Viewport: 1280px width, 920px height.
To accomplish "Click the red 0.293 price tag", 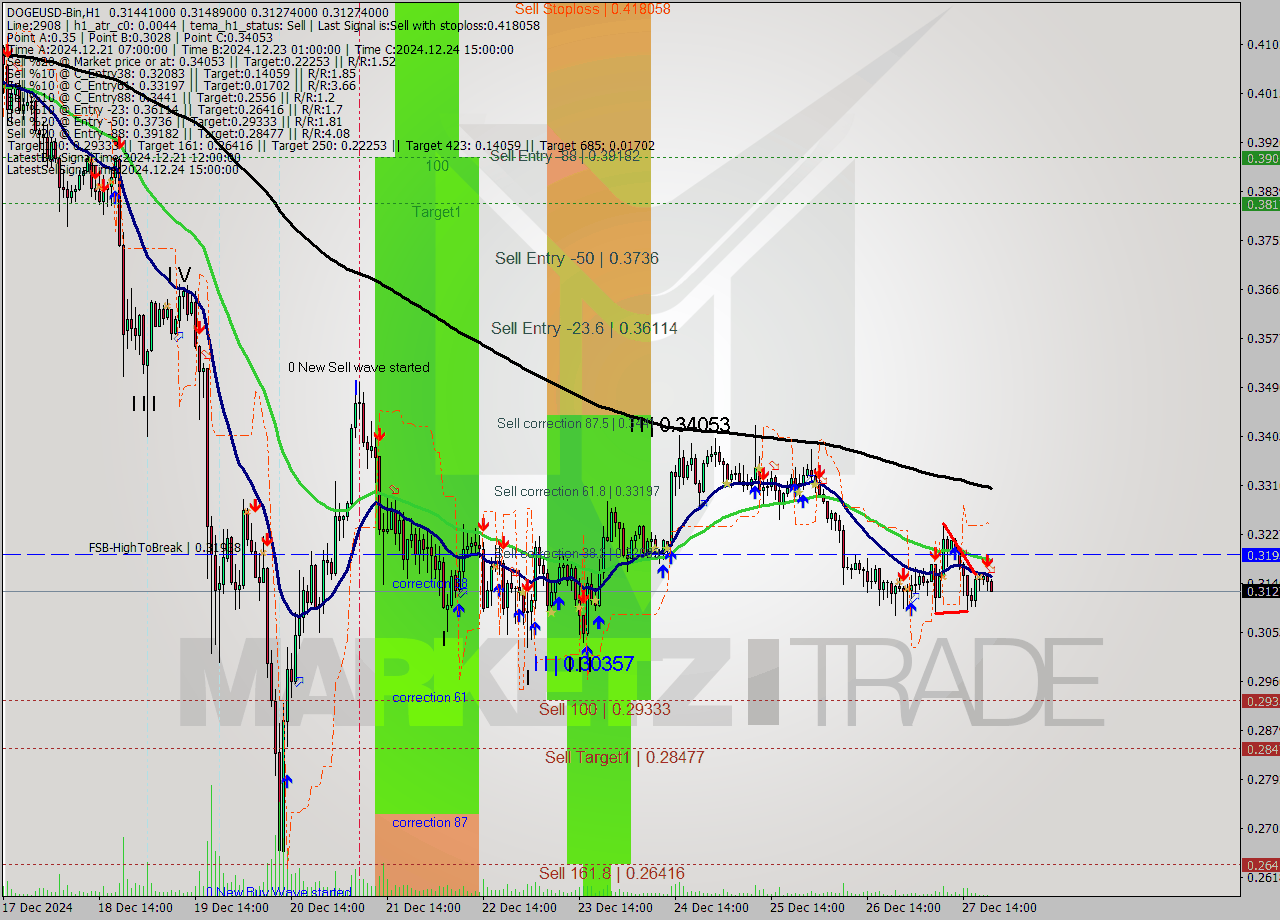I will point(1260,701).
